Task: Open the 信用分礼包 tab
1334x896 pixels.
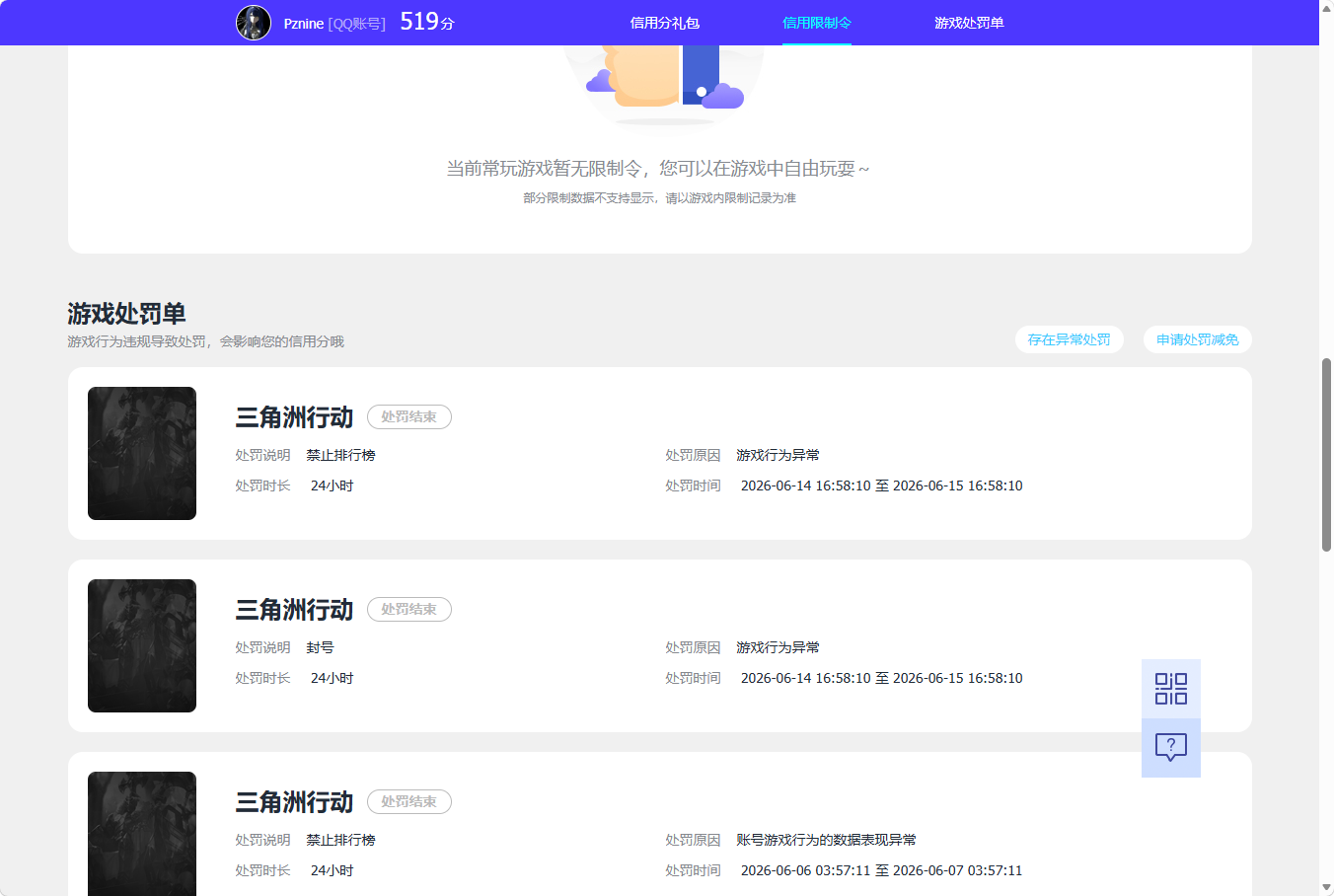Action: pos(665,23)
